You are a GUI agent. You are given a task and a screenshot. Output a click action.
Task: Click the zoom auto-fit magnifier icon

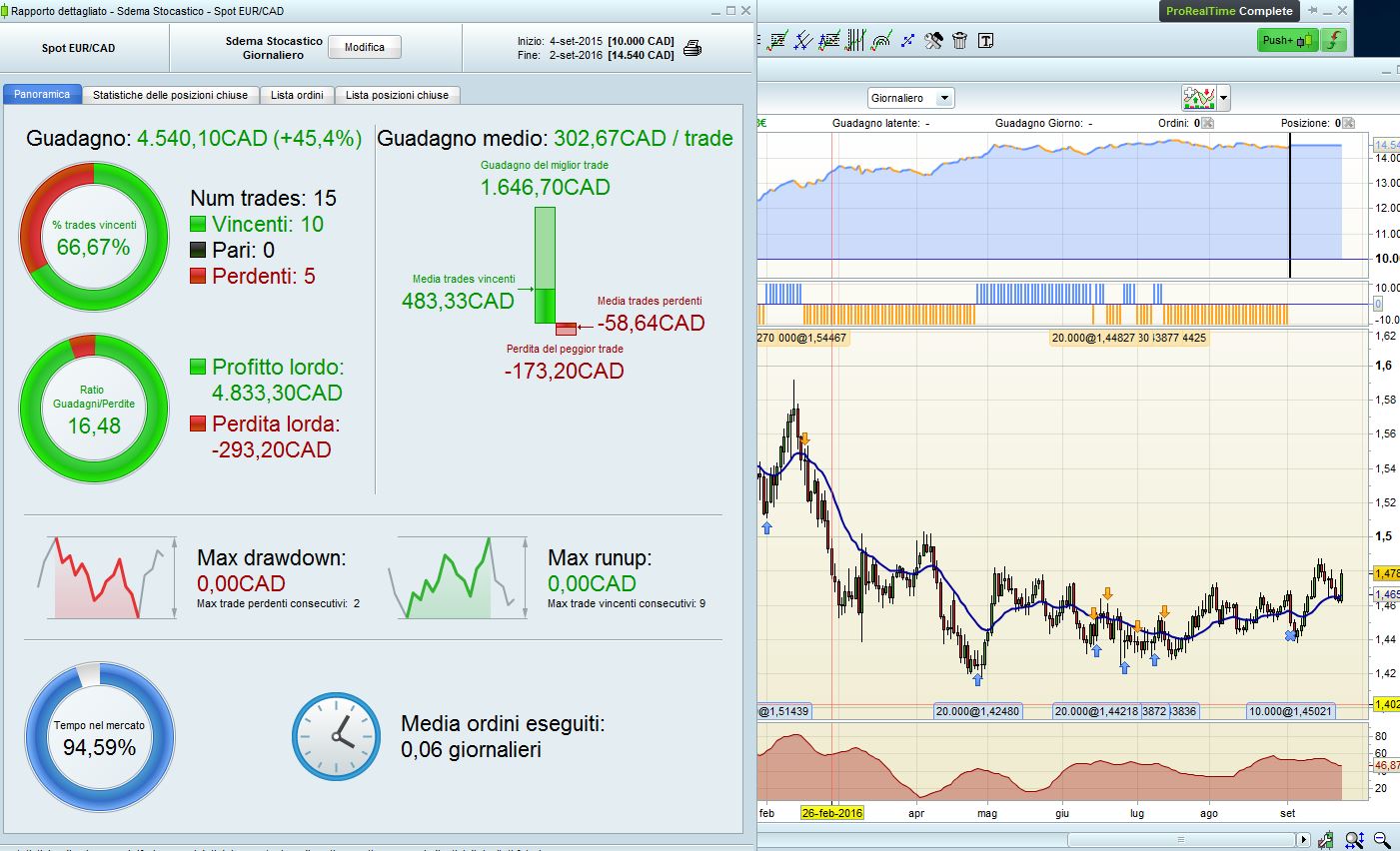1354,839
